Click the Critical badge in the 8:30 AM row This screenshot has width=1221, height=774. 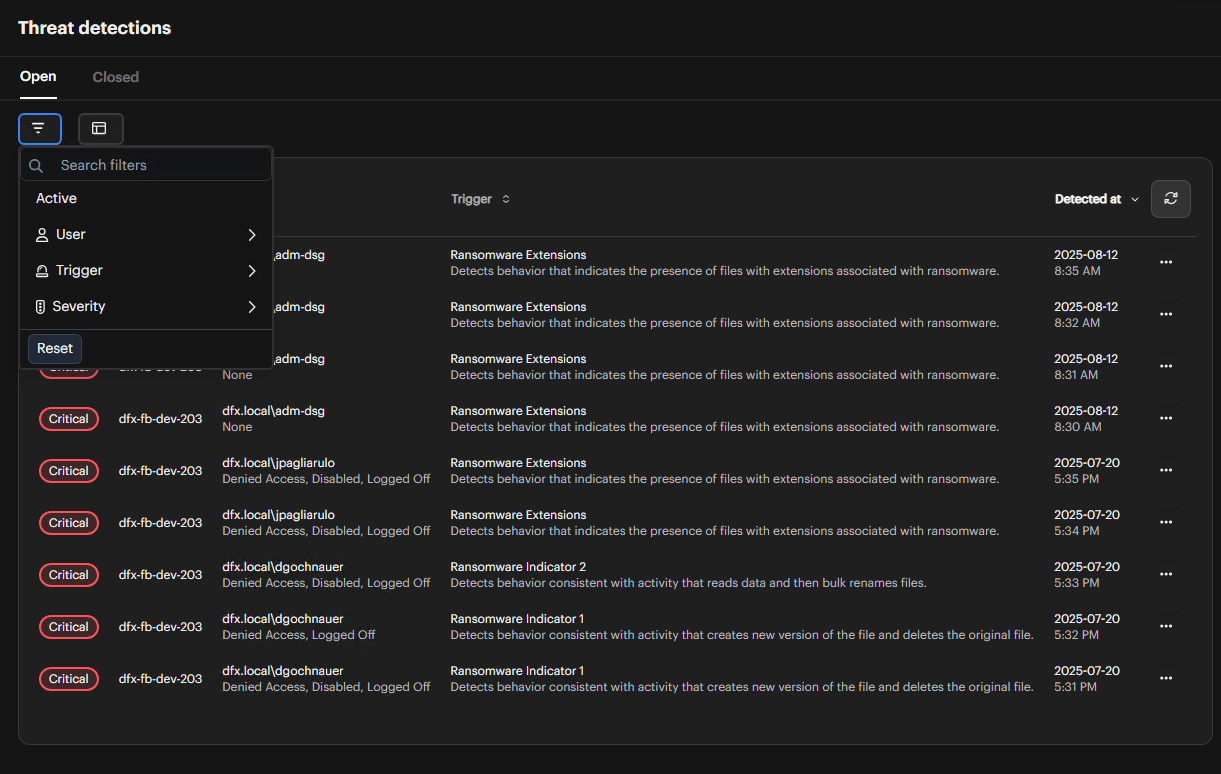tap(69, 419)
